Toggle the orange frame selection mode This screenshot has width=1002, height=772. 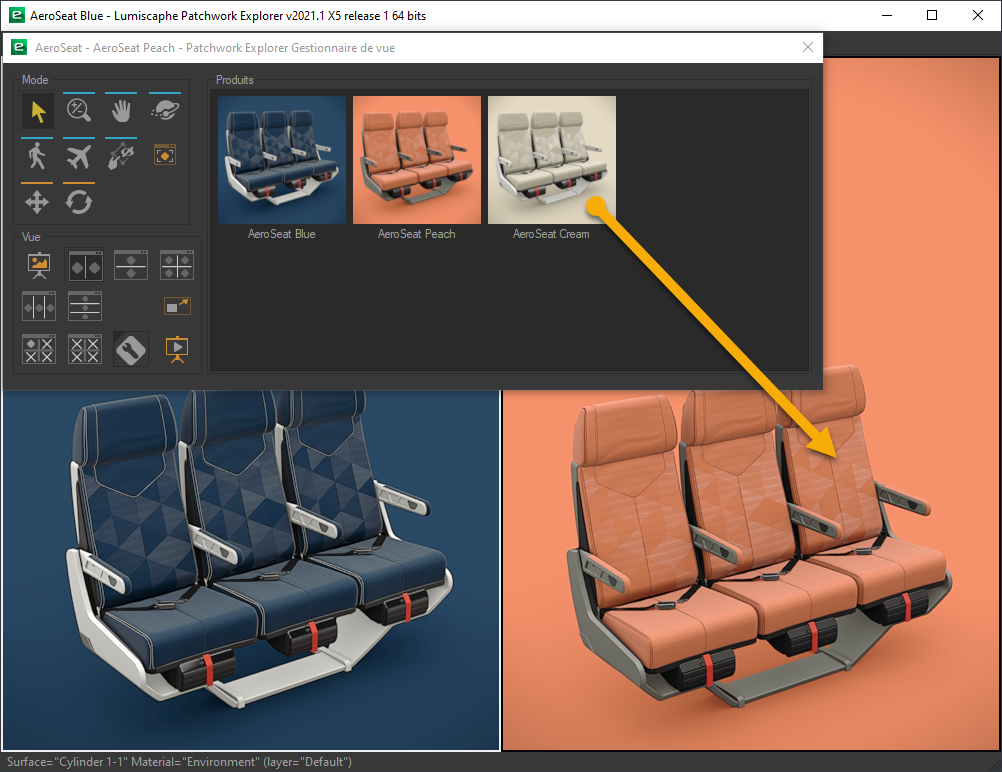click(x=164, y=155)
